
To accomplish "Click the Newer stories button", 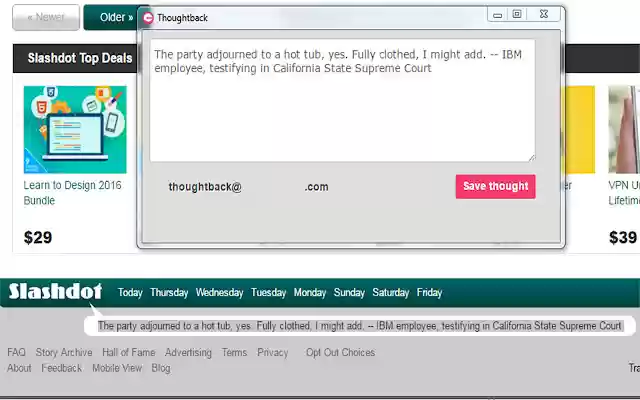I will [x=46, y=18].
